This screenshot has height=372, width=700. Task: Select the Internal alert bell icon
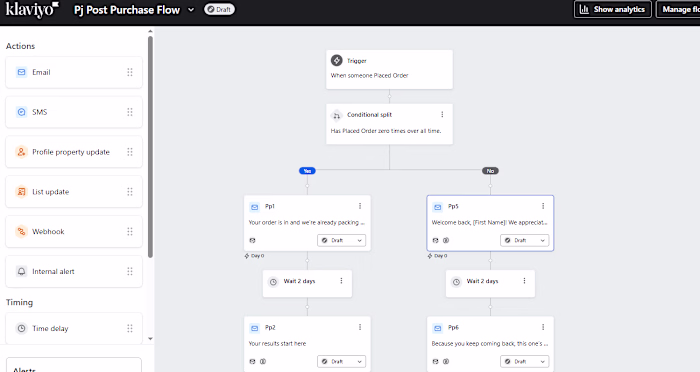coord(21,271)
